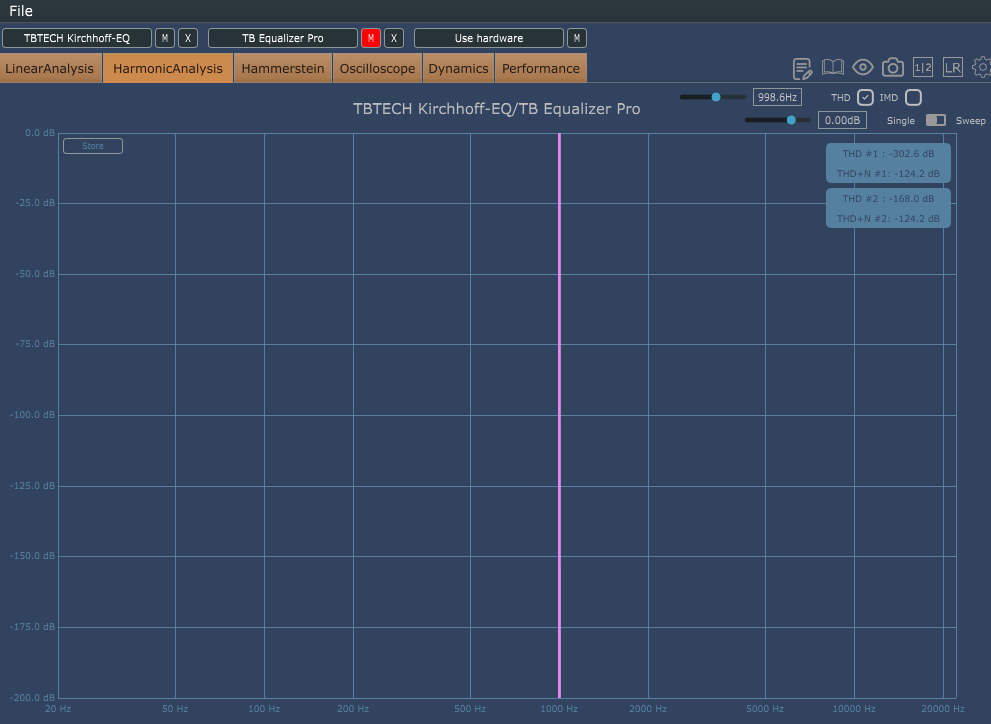
Task: Click the Use hardware selector
Action: coord(488,38)
